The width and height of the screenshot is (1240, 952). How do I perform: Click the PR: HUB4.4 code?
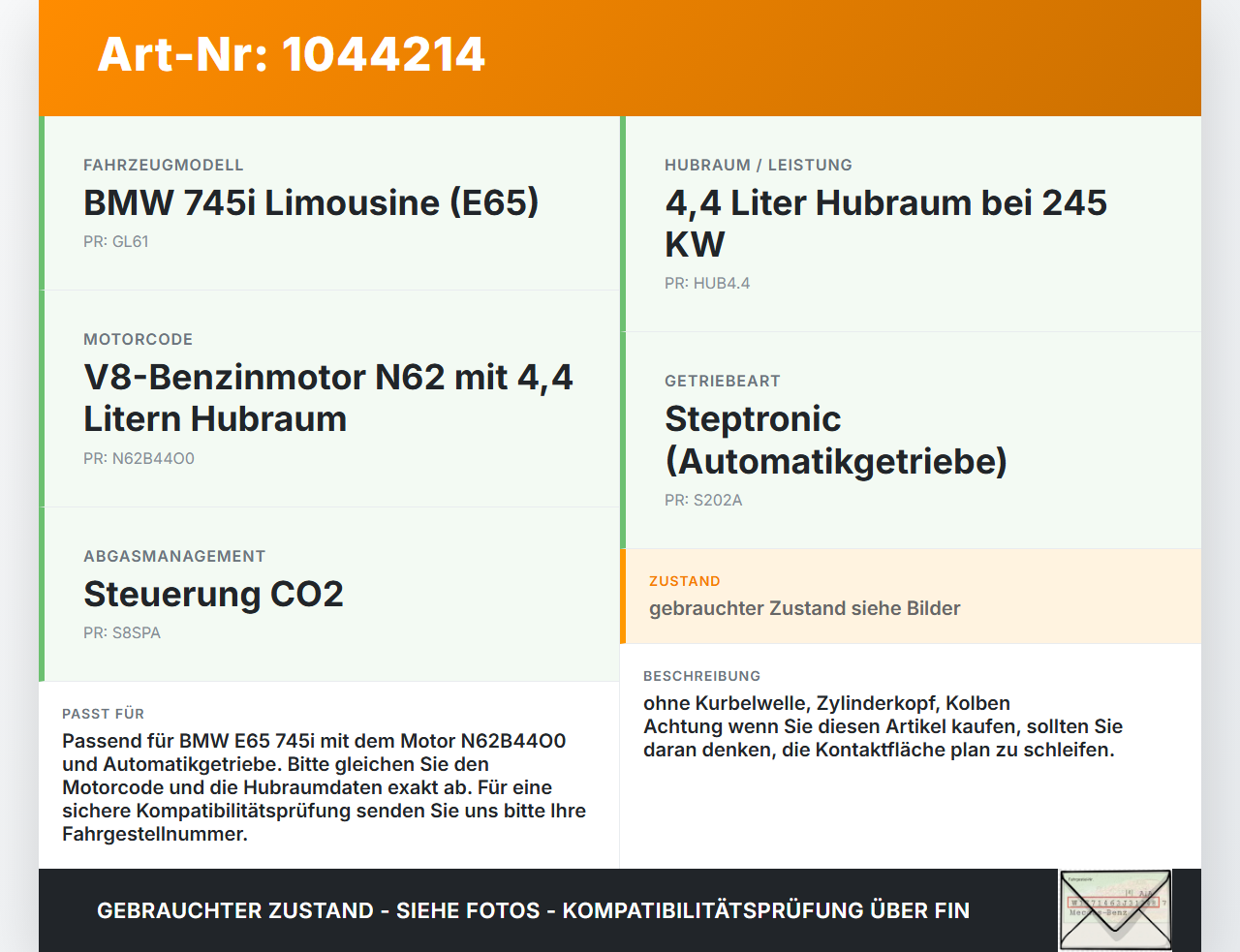pyautogui.click(x=707, y=283)
